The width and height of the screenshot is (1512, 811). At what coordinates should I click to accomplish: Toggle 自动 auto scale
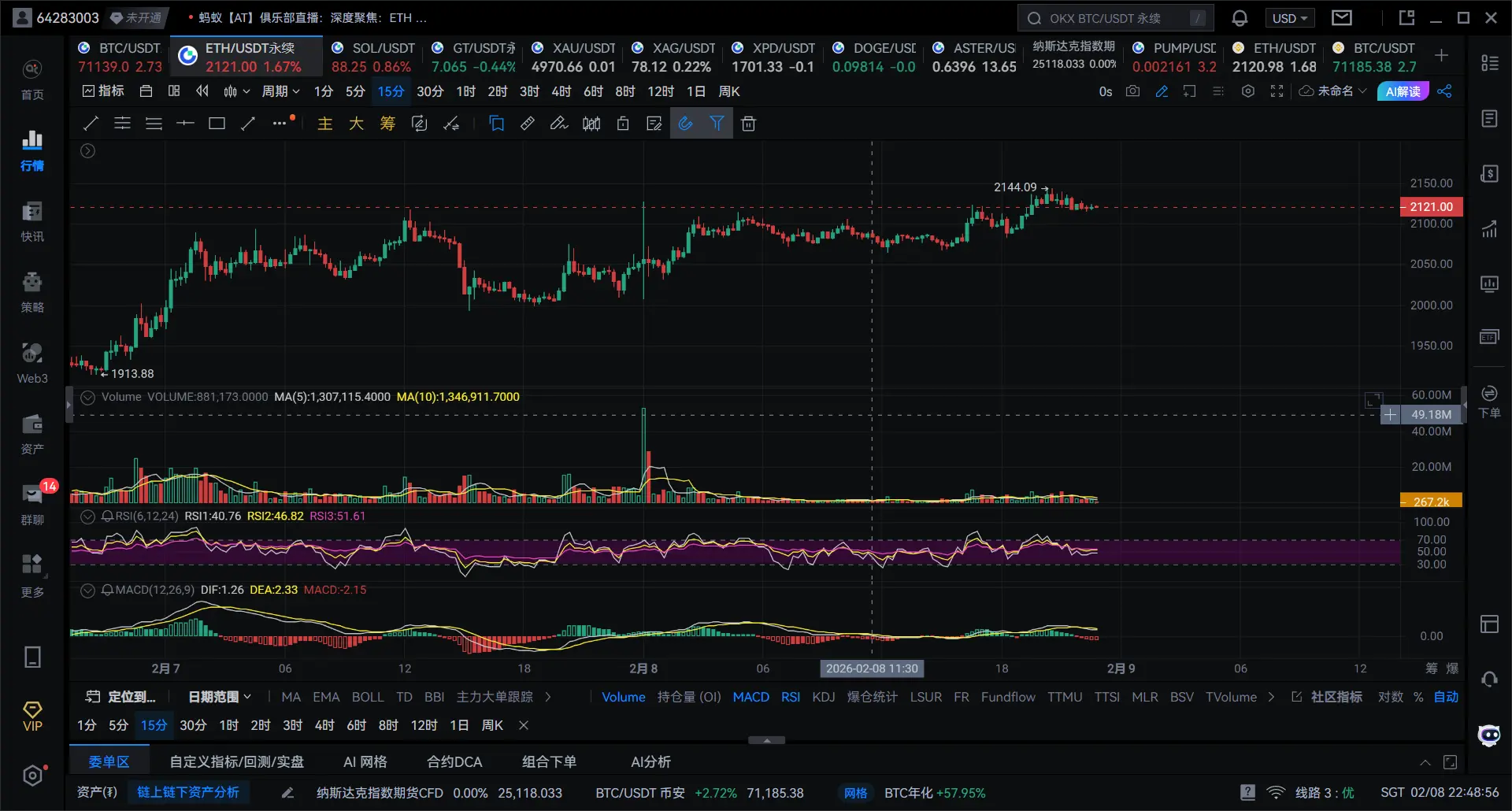coord(1446,697)
